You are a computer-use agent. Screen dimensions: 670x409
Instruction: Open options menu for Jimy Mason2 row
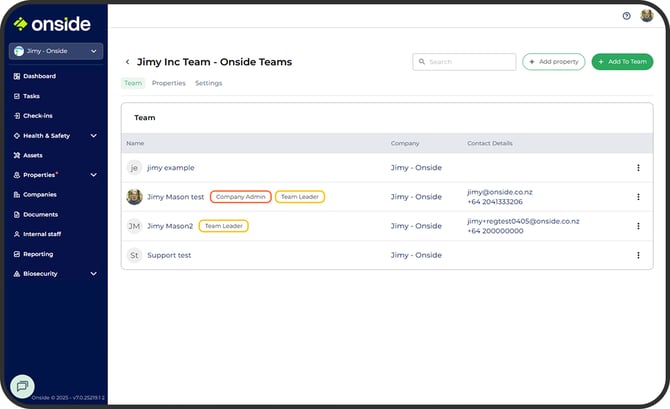[x=638, y=226]
